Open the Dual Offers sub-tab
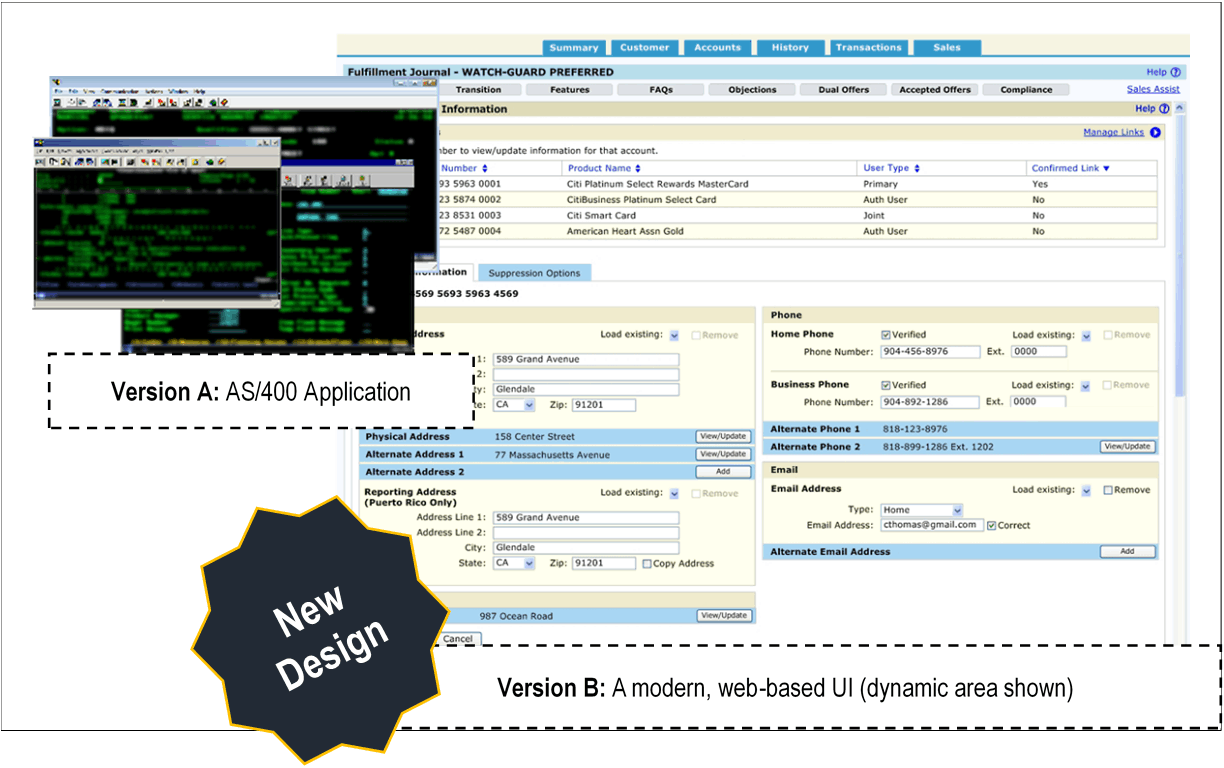1224x768 pixels. (x=844, y=90)
